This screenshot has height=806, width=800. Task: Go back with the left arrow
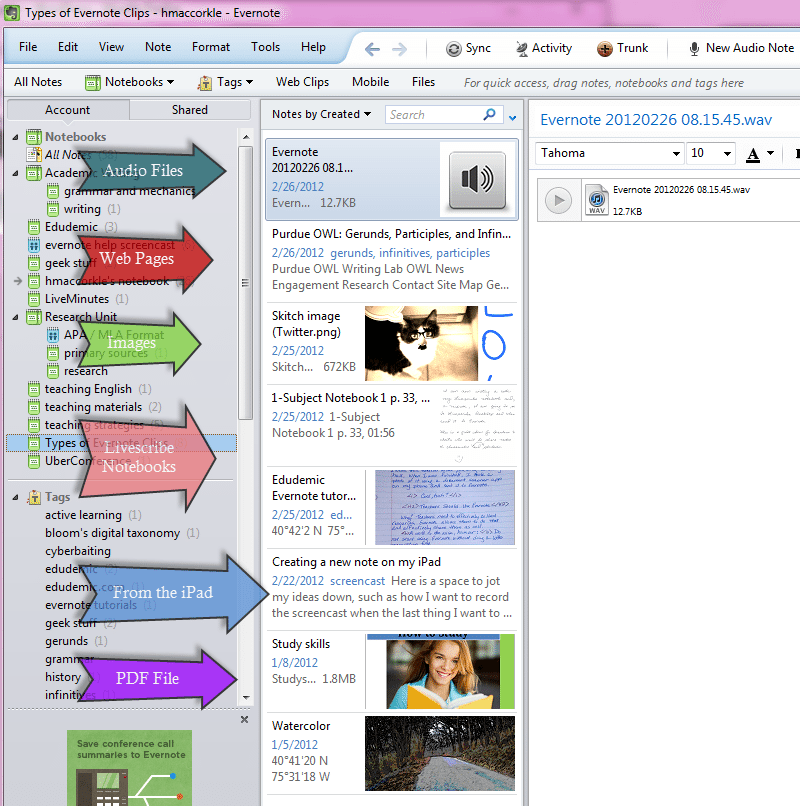click(x=372, y=49)
